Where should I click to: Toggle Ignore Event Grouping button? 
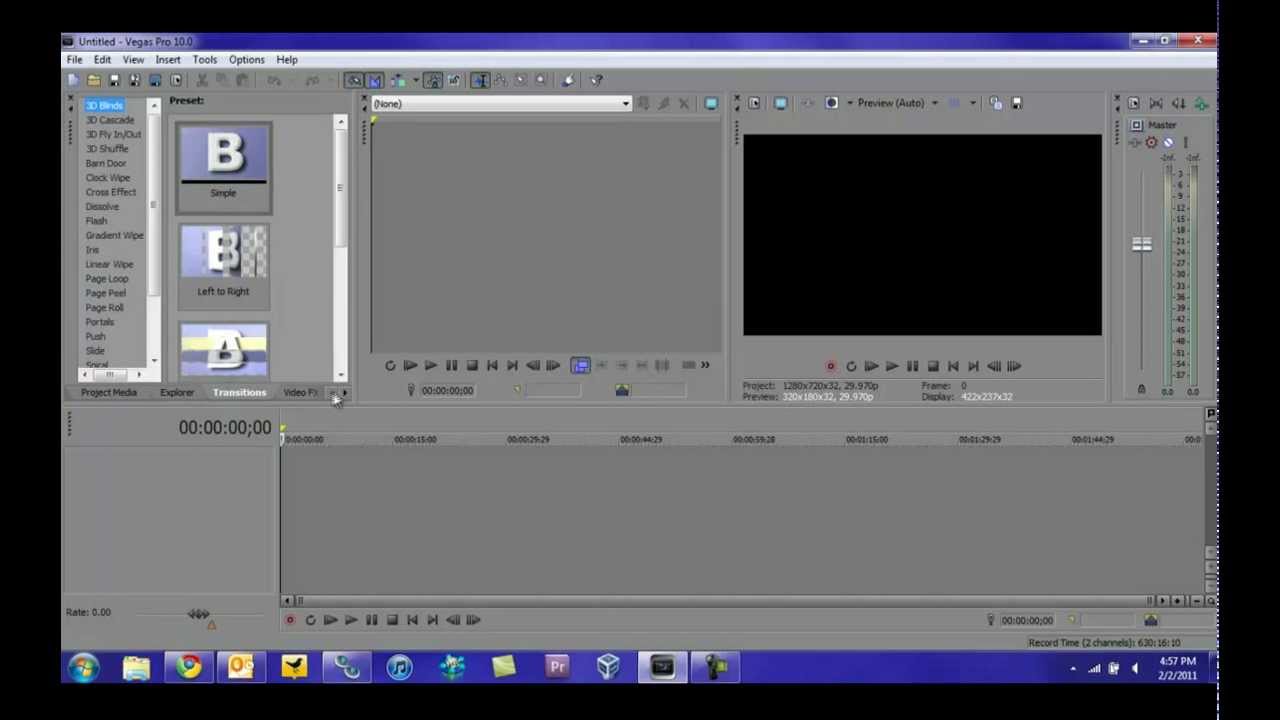click(x=454, y=80)
